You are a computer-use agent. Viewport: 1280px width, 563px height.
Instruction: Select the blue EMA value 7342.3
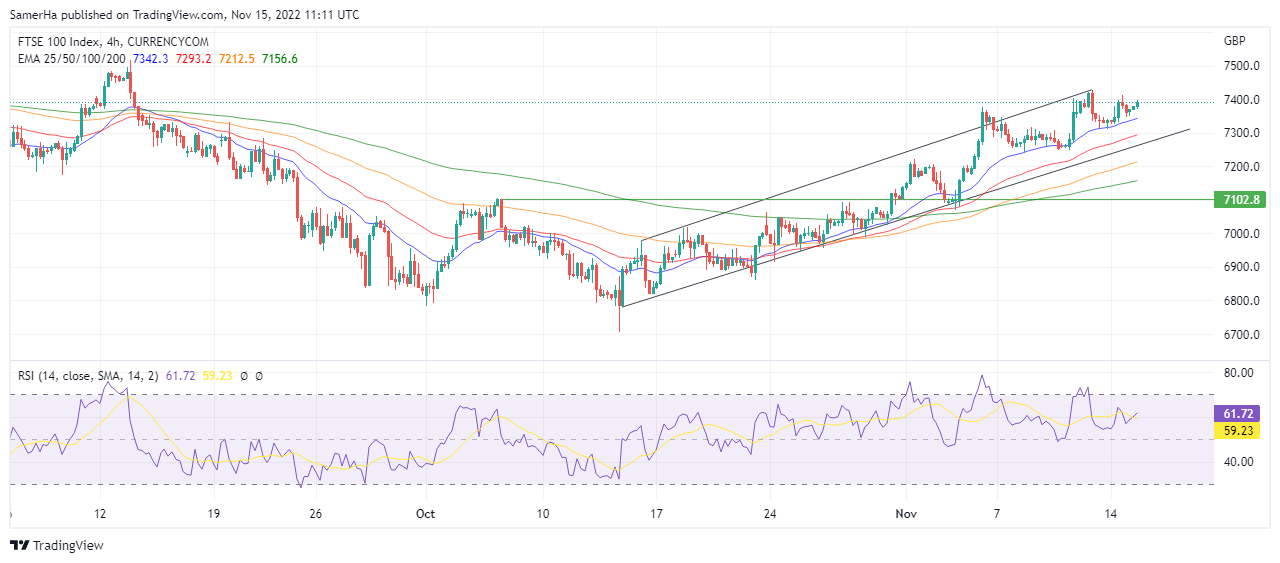(151, 59)
